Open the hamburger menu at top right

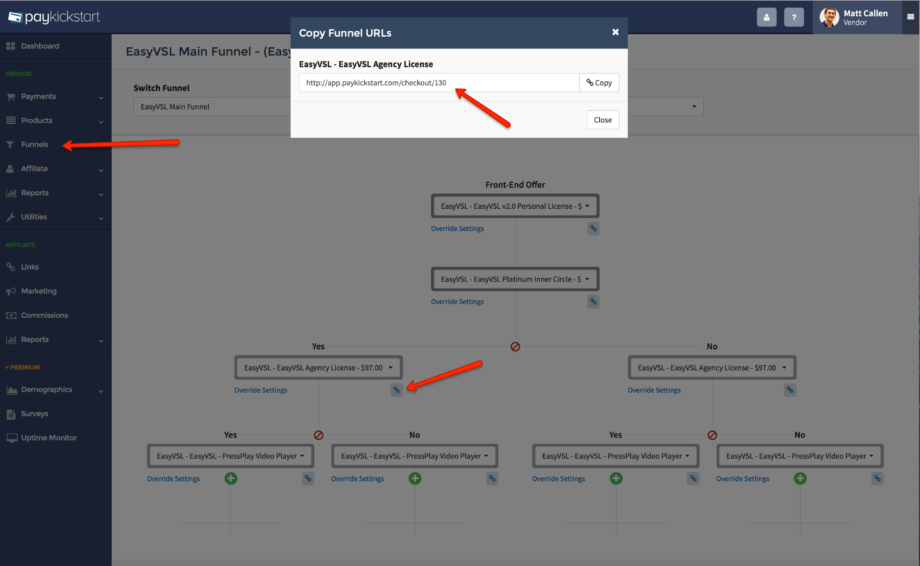coord(911,17)
